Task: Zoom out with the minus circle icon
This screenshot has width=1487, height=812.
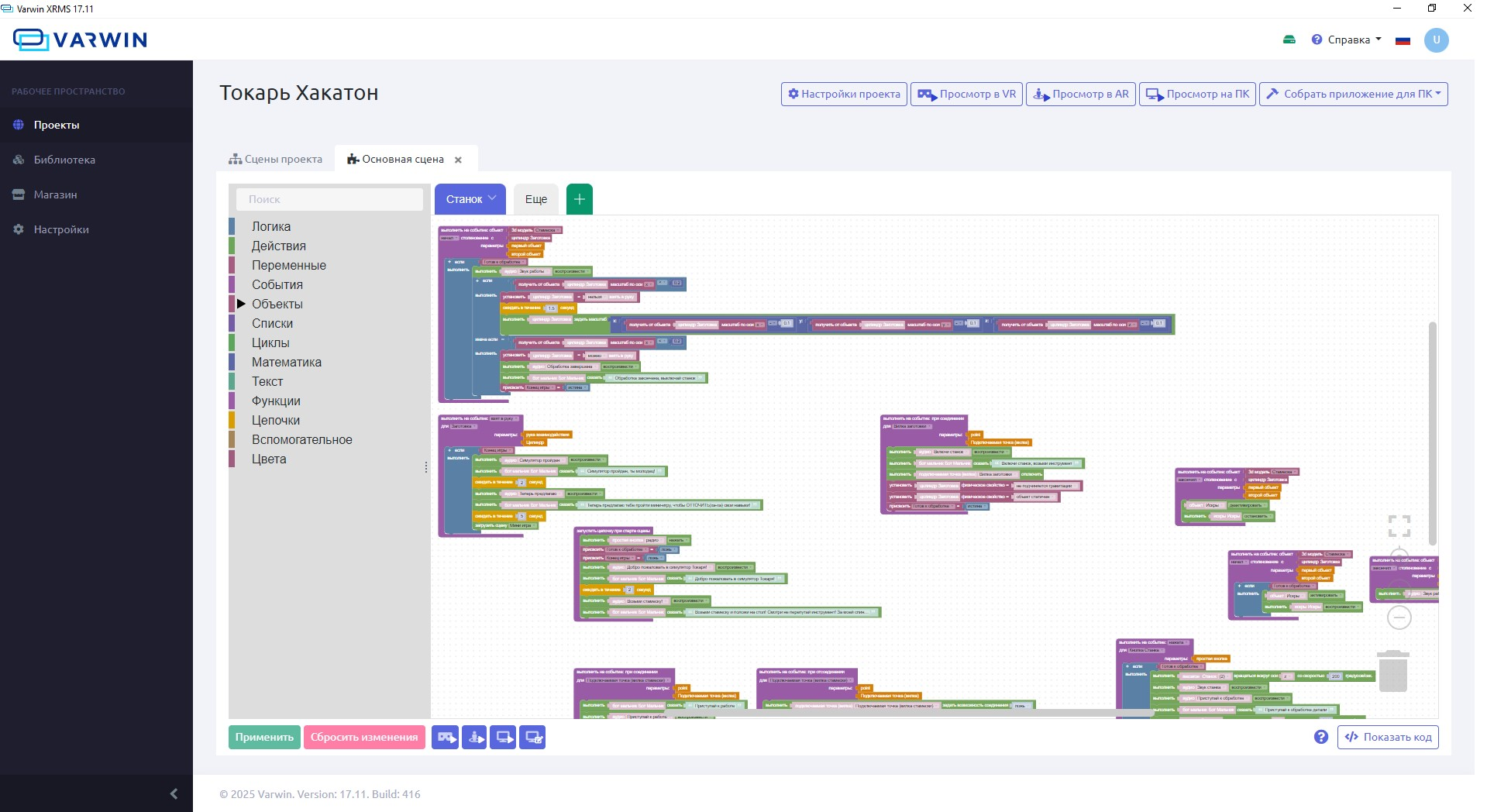Action: click(1399, 618)
